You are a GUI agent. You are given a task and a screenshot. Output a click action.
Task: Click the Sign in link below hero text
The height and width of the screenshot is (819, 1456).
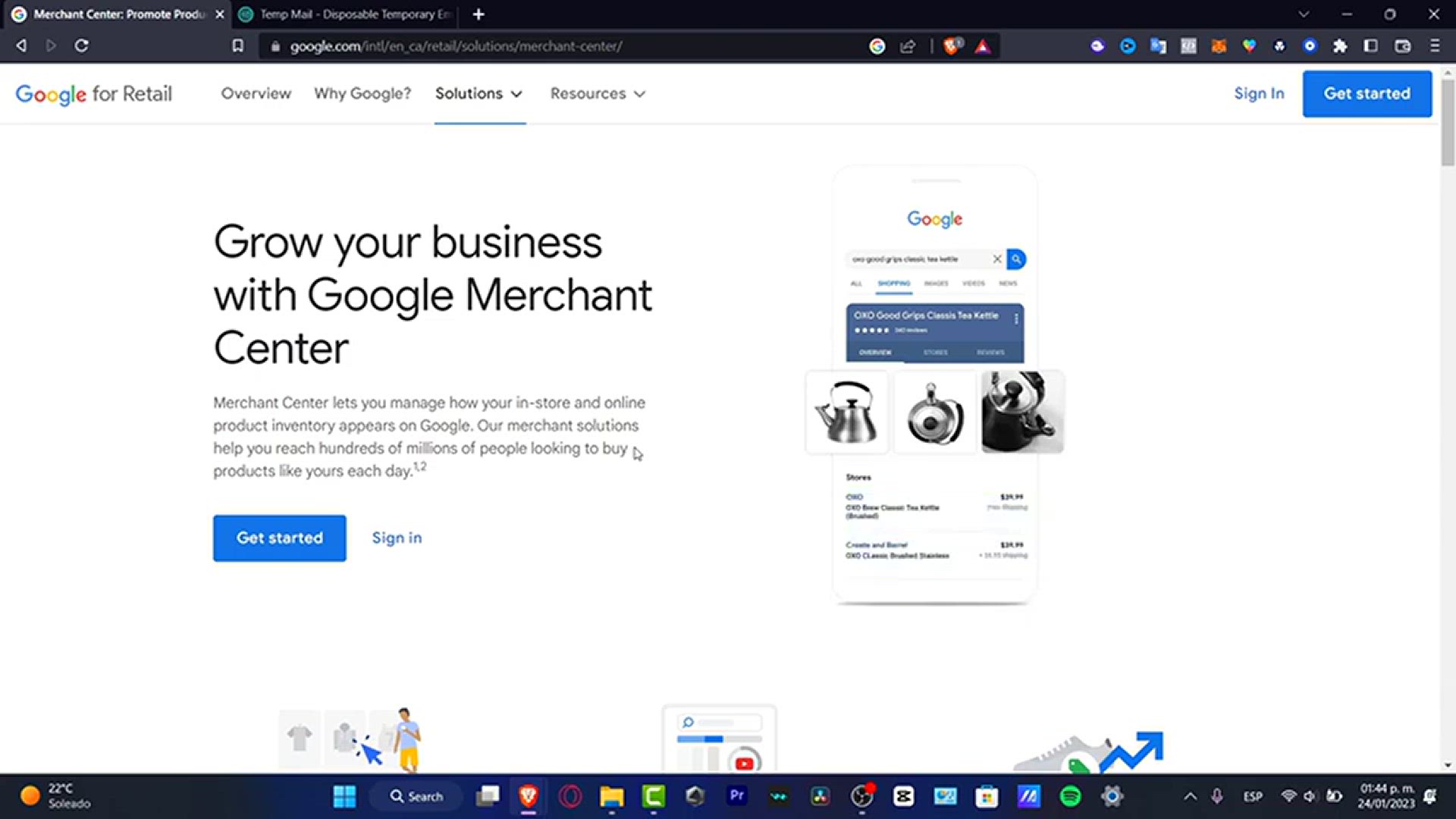pyautogui.click(x=397, y=538)
